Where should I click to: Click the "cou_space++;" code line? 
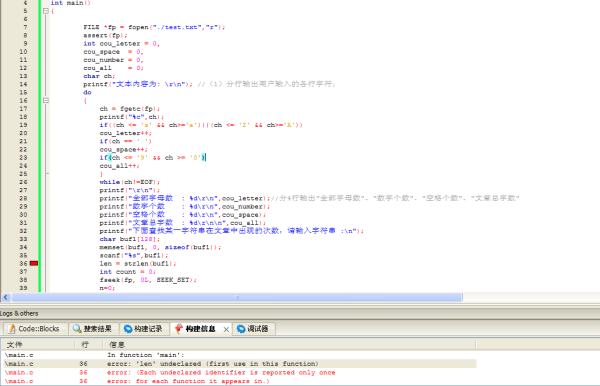click(x=123, y=150)
